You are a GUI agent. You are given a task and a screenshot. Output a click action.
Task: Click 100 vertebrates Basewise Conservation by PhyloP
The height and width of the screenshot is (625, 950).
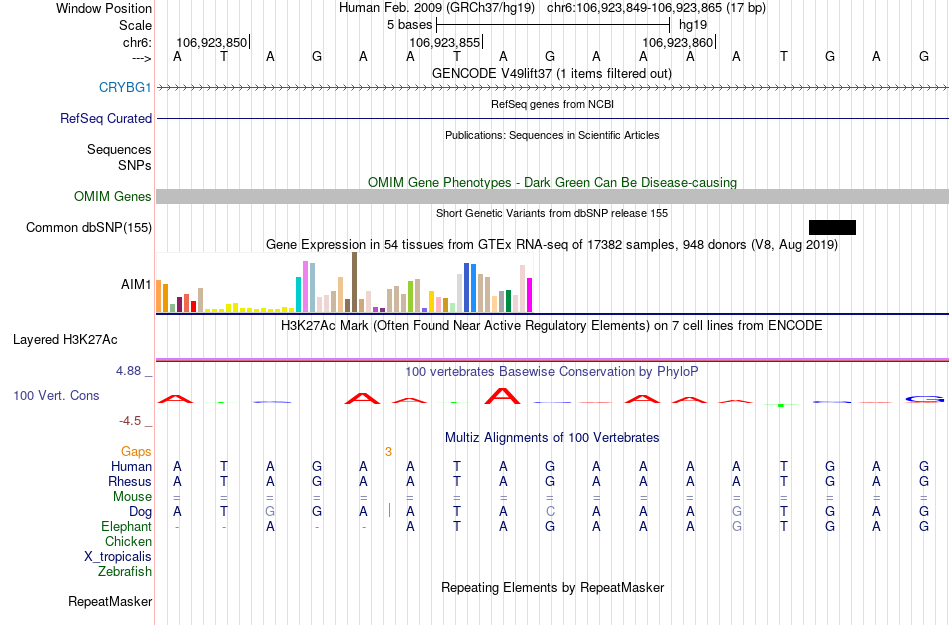coord(552,372)
